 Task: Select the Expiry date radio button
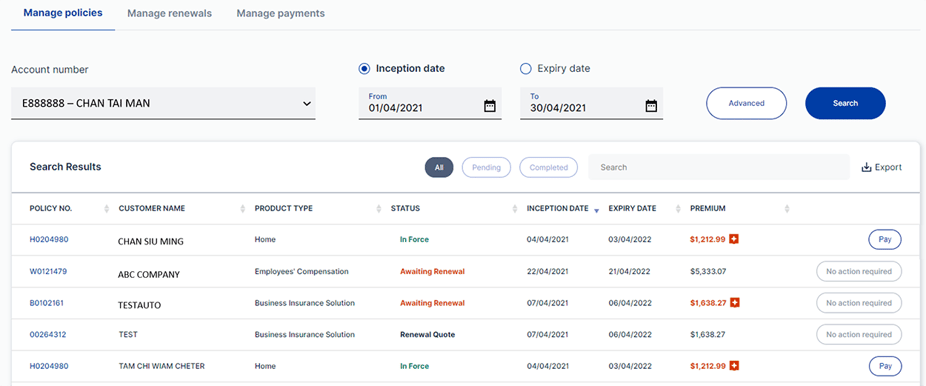(525, 68)
